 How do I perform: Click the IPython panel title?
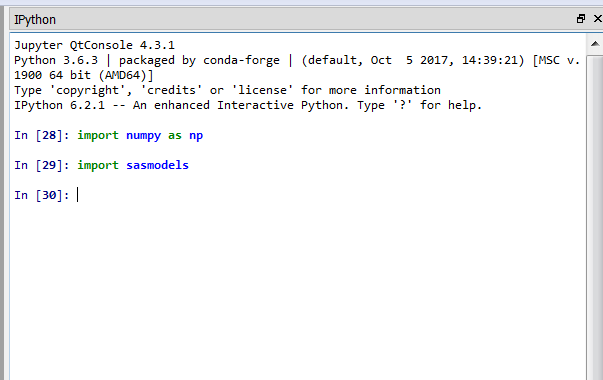[35, 20]
